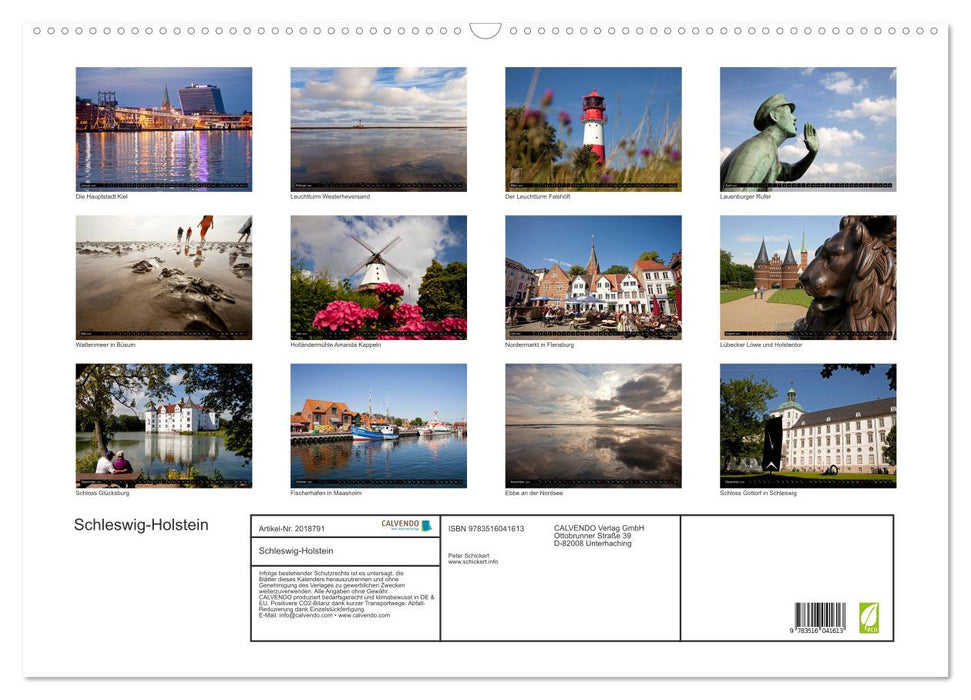Open the www.schickert.info photographer link
Image resolution: width=971 pixels, height=700 pixels.
point(474,561)
